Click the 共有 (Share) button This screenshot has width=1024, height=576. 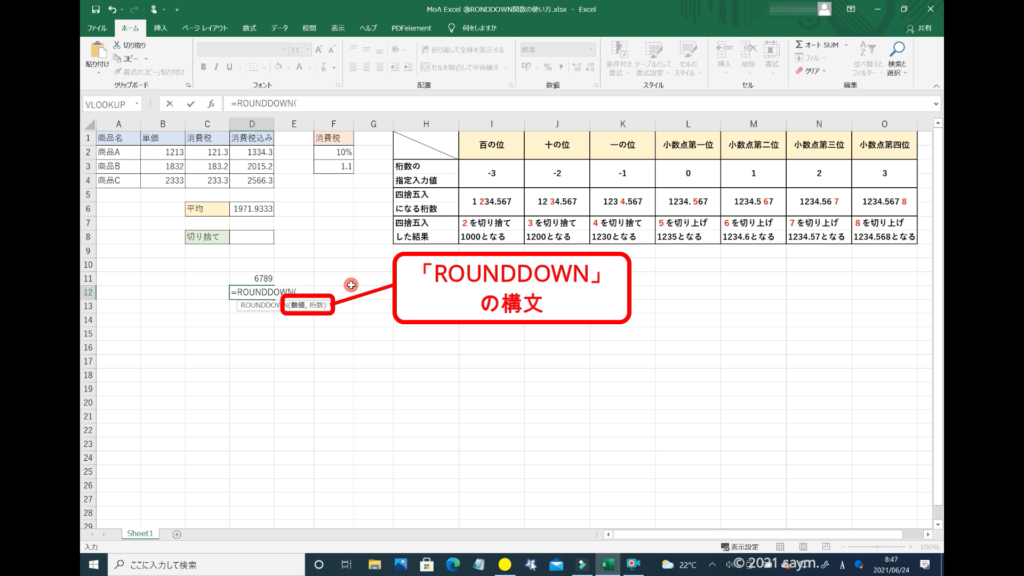920,27
